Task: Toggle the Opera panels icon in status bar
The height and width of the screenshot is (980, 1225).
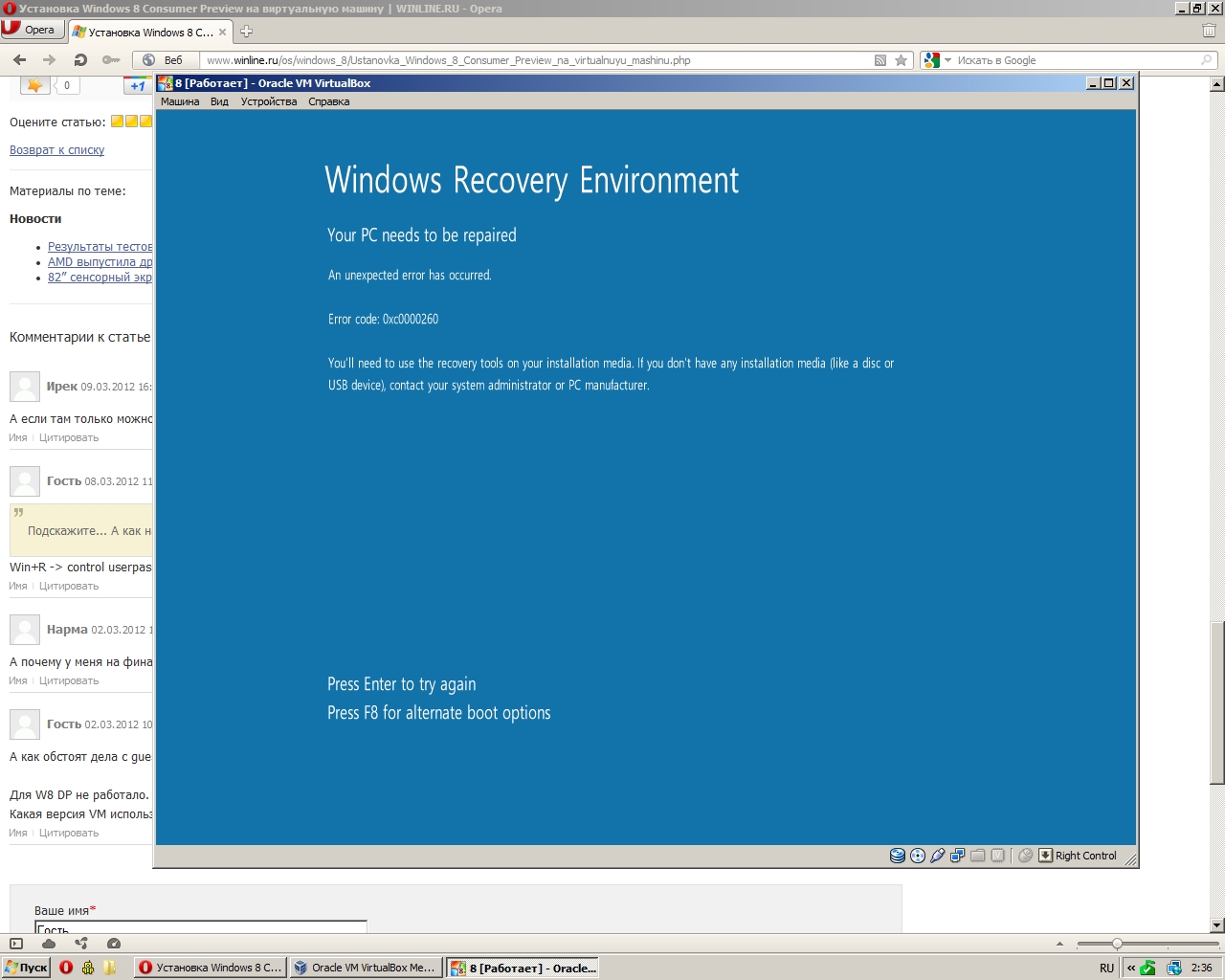Action: click(16, 944)
